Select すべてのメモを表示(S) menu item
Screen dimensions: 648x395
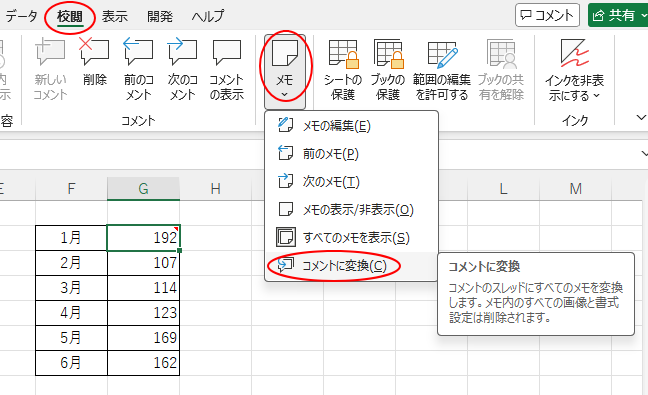[351, 238]
